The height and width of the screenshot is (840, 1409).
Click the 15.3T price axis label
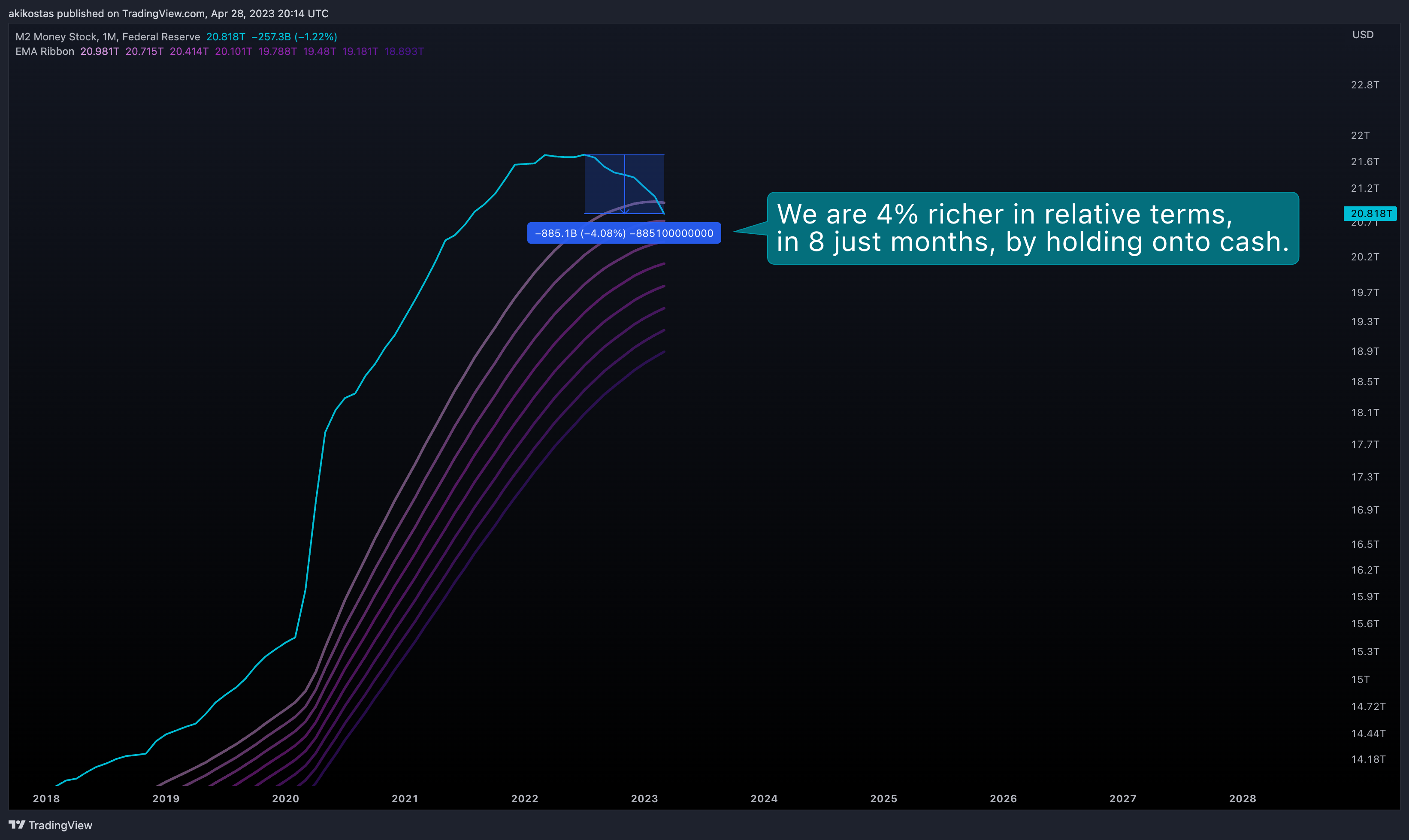click(x=1365, y=652)
